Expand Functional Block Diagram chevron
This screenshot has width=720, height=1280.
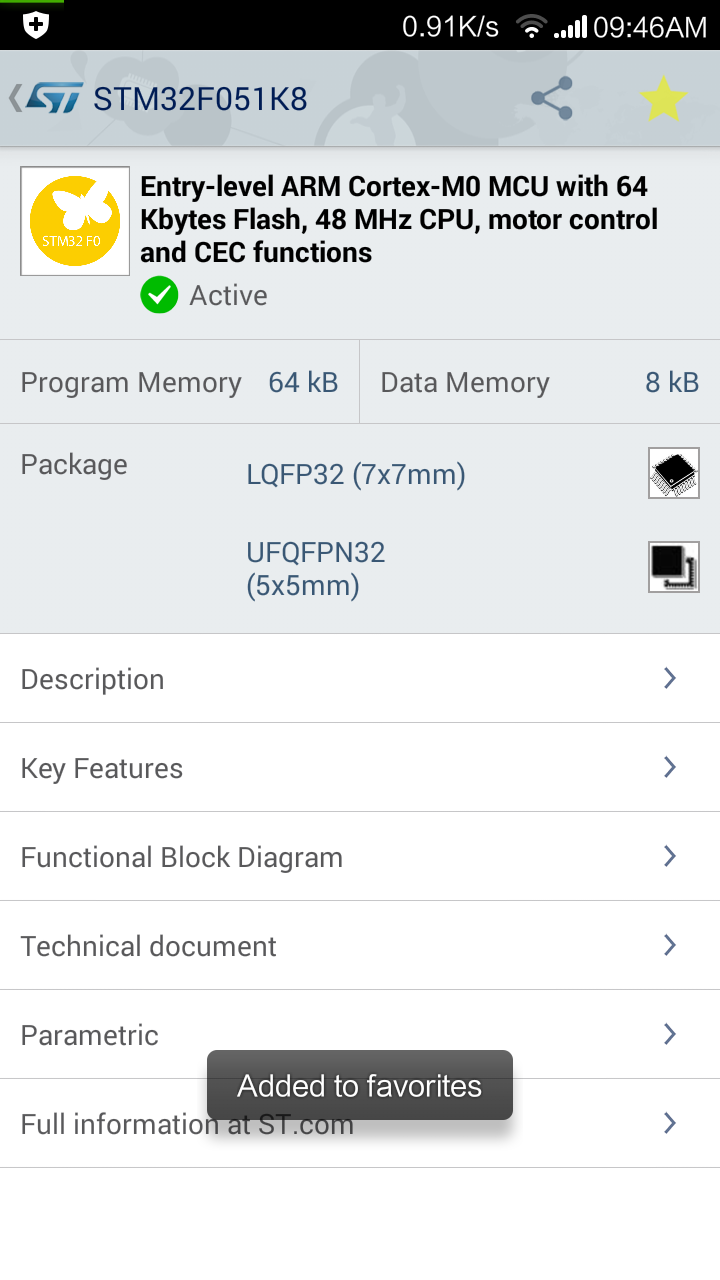(x=670, y=856)
